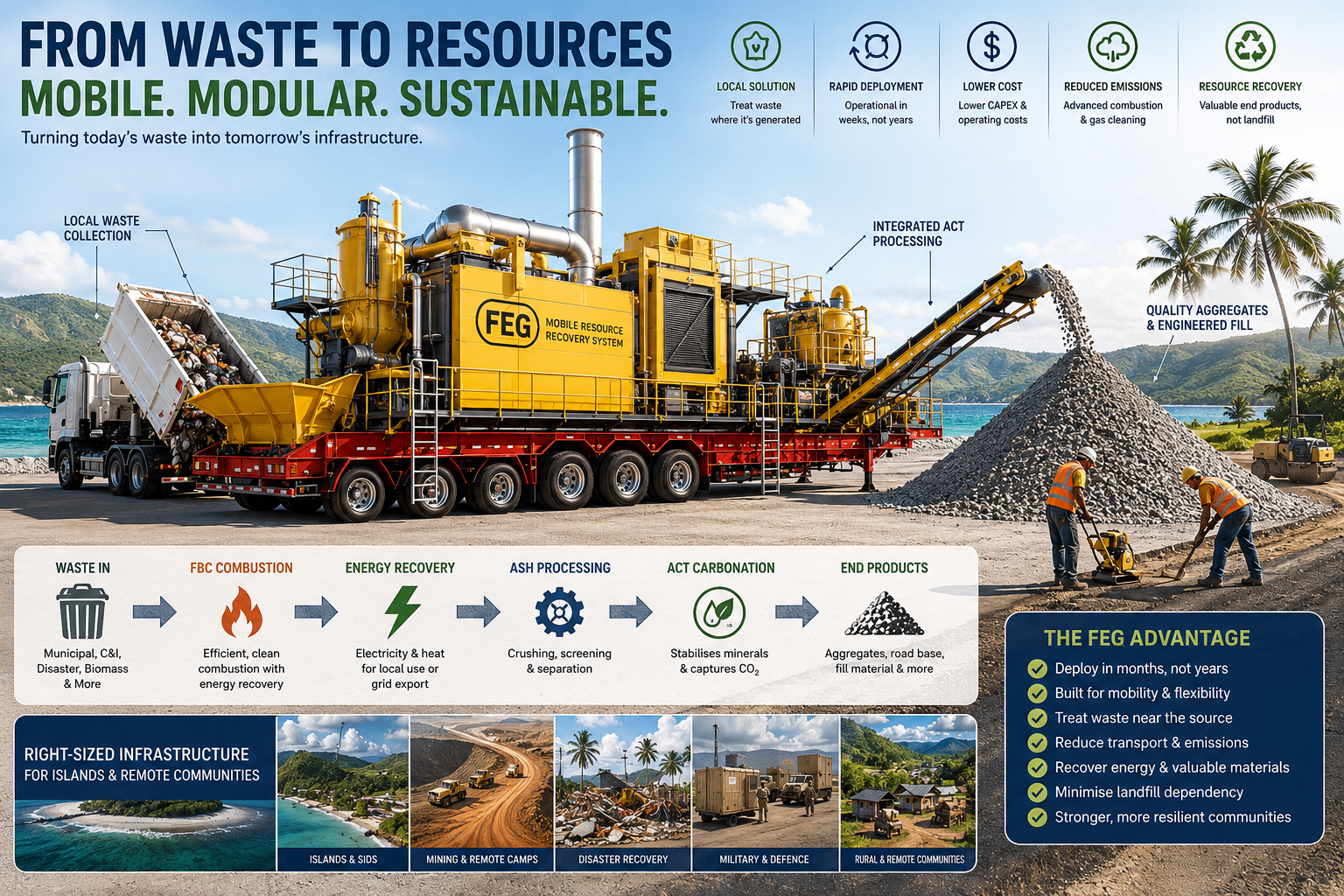
Task: Click checkmark beside 'Reduce transport & emissions'
Action: (x=1037, y=743)
